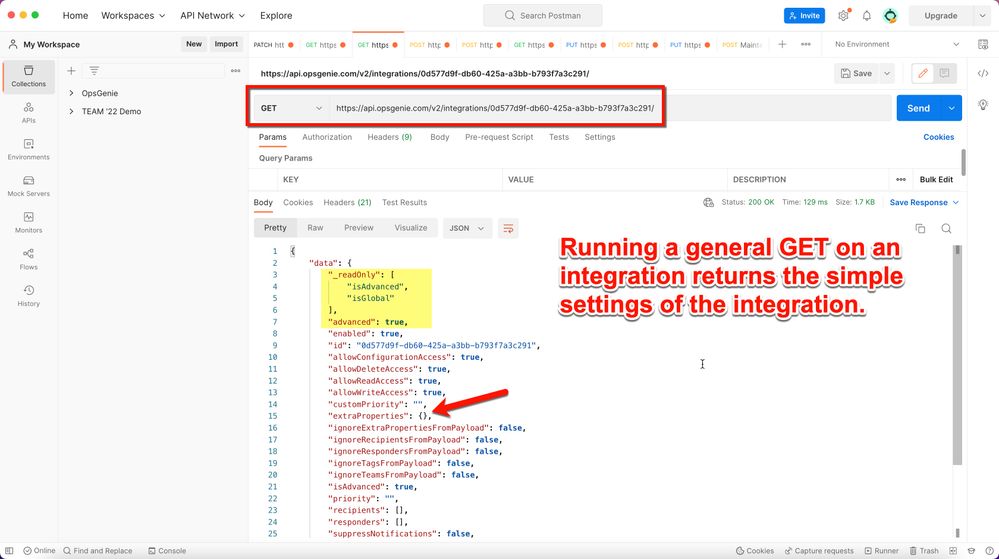Open the API Network dropdown
This screenshot has width=999, height=559.
[x=212, y=15]
